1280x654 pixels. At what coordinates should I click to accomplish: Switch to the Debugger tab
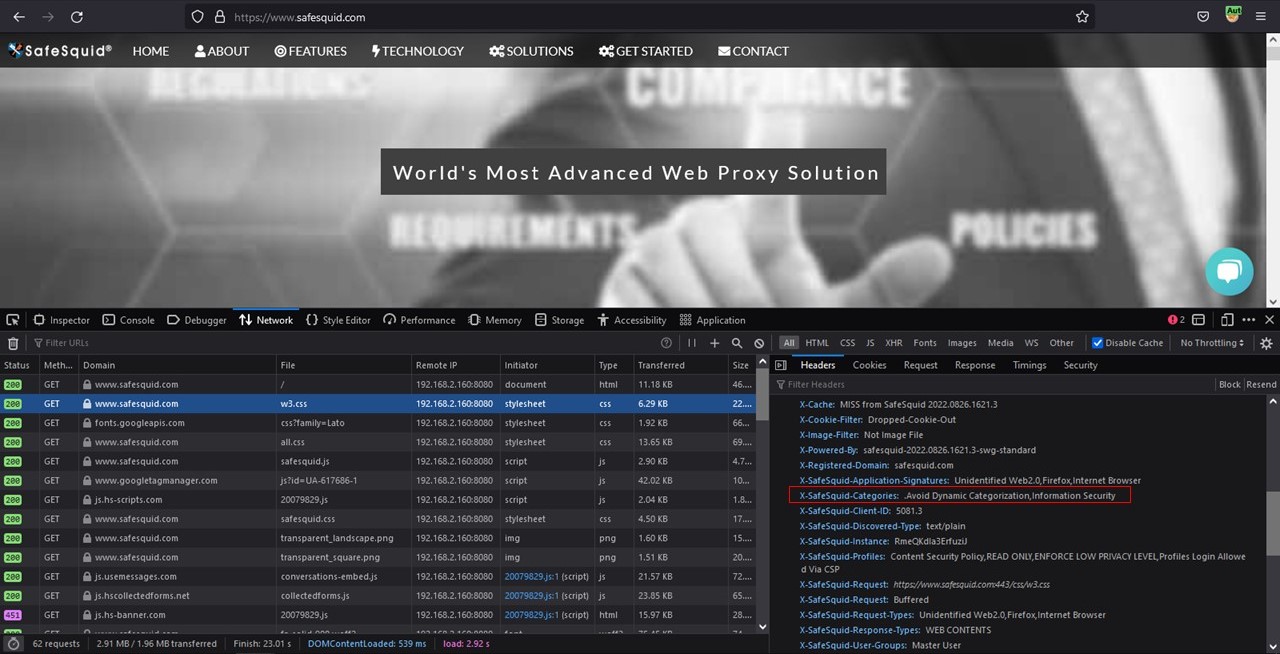pos(197,320)
